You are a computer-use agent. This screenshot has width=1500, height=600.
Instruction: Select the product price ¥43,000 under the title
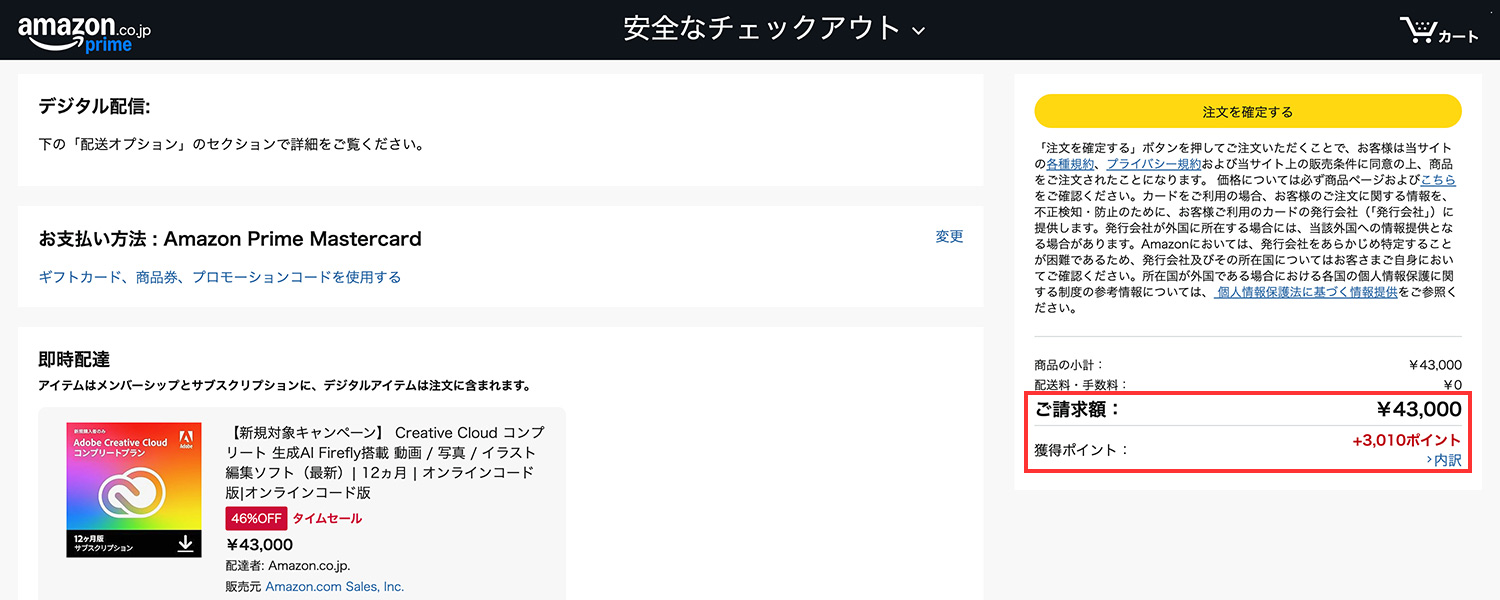[x=260, y=545]
